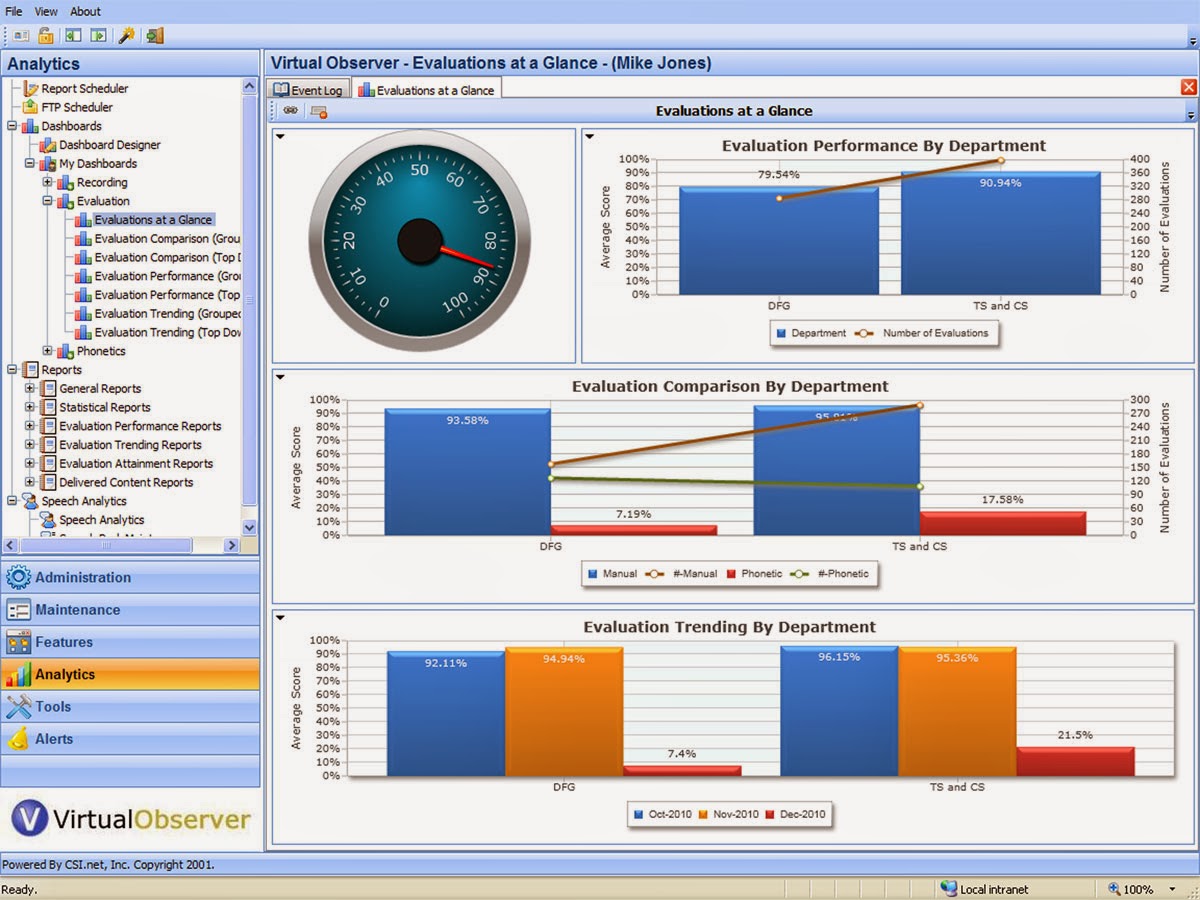Image resolution: width=1200 pixels, height=900 pixels.
Task: Open the Features section
Action: click(130, 642)
